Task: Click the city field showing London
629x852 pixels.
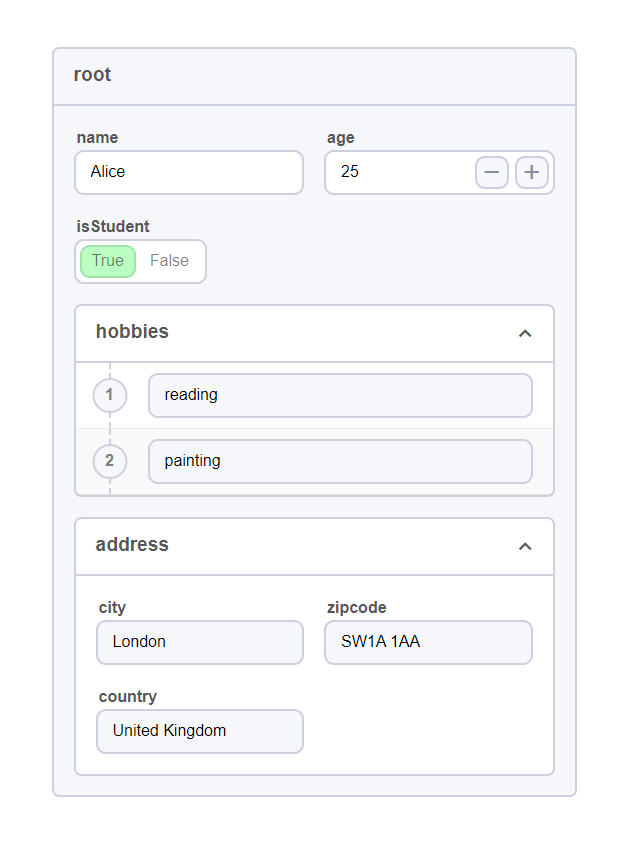Action: [x=200, y=642]
